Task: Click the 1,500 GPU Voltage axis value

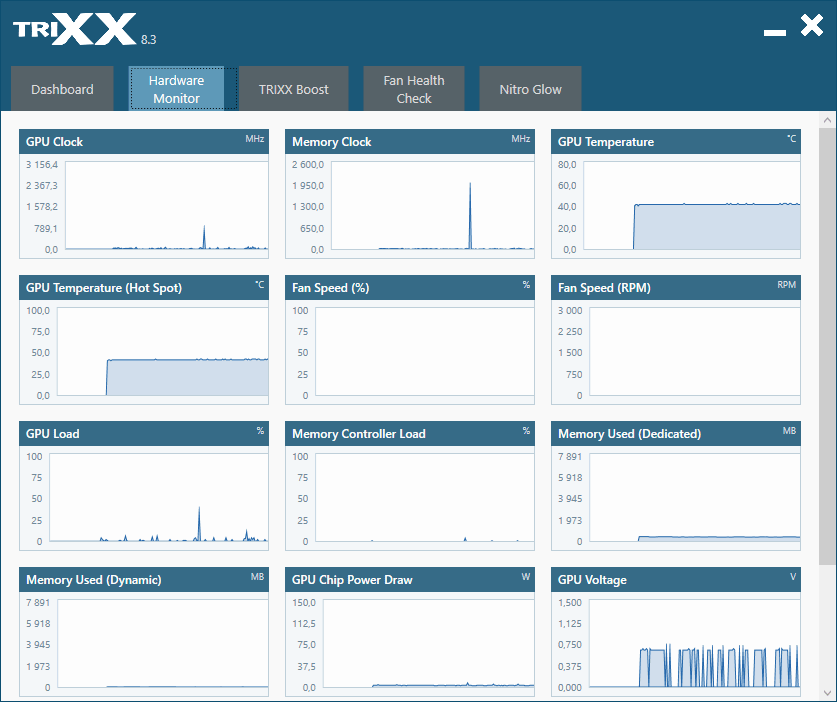Action: click(x=570, y=602)
